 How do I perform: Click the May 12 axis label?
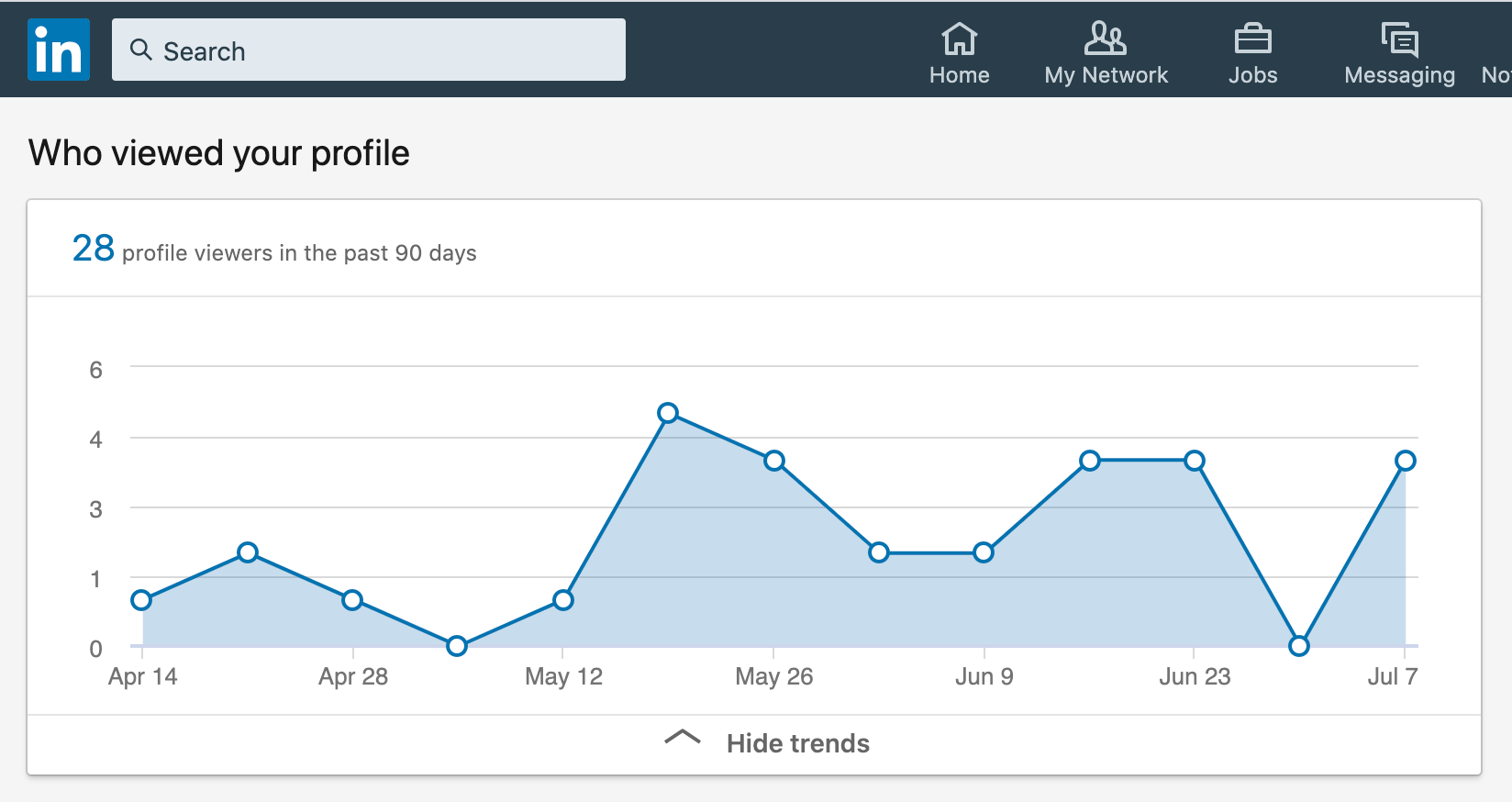pyautogui.click(x=563, y=677)
